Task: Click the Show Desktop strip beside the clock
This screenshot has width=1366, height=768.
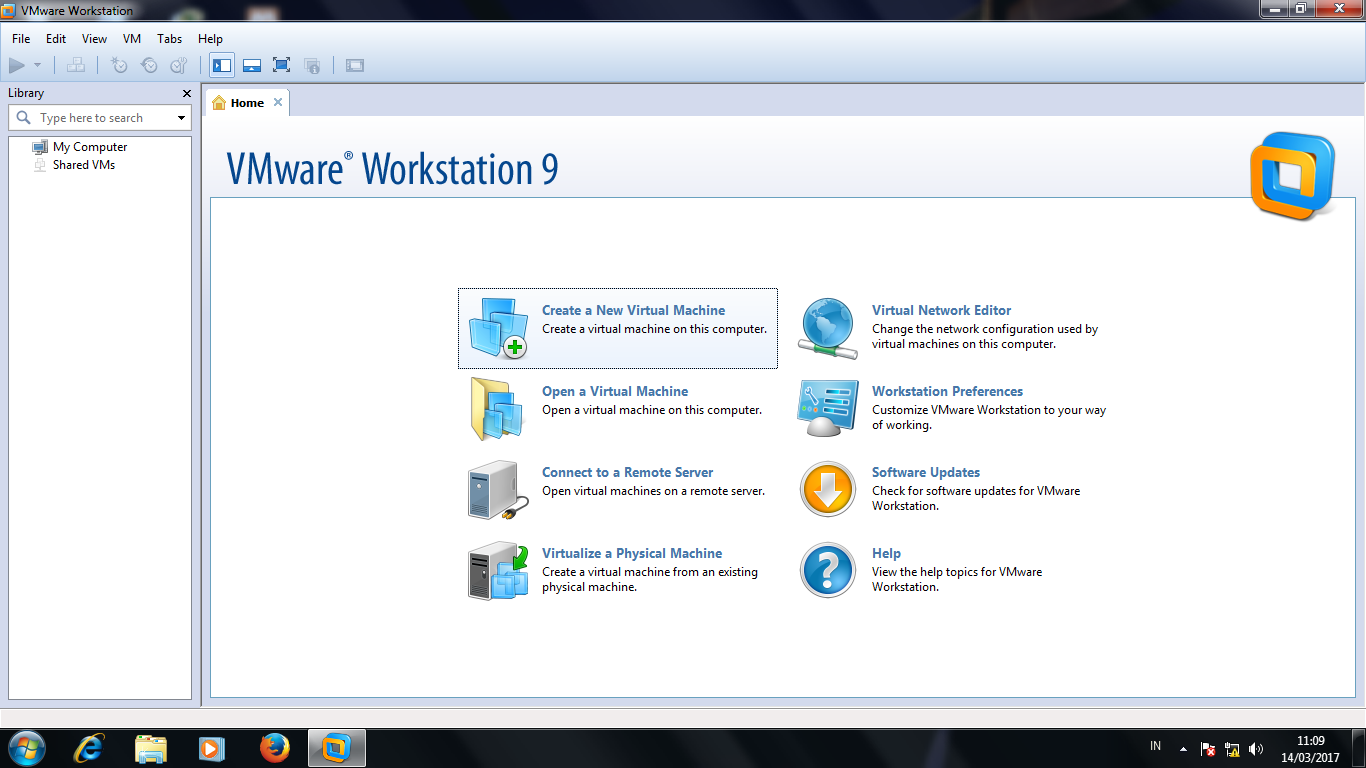Action: coord(1359,748)
